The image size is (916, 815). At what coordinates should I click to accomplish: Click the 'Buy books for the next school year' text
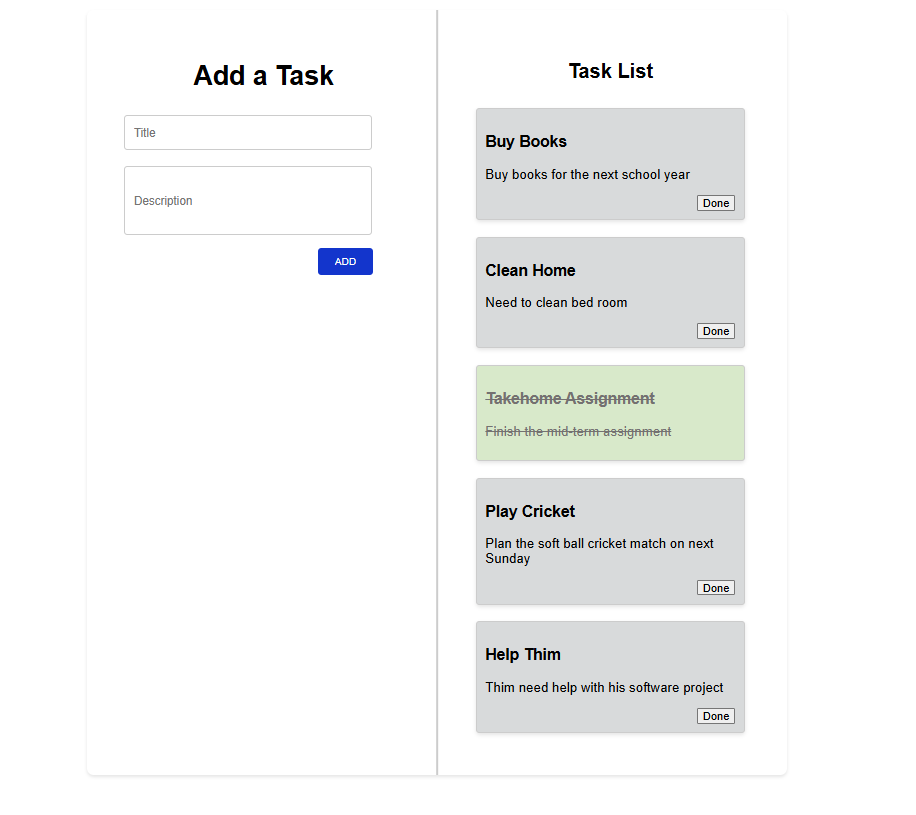587,175
